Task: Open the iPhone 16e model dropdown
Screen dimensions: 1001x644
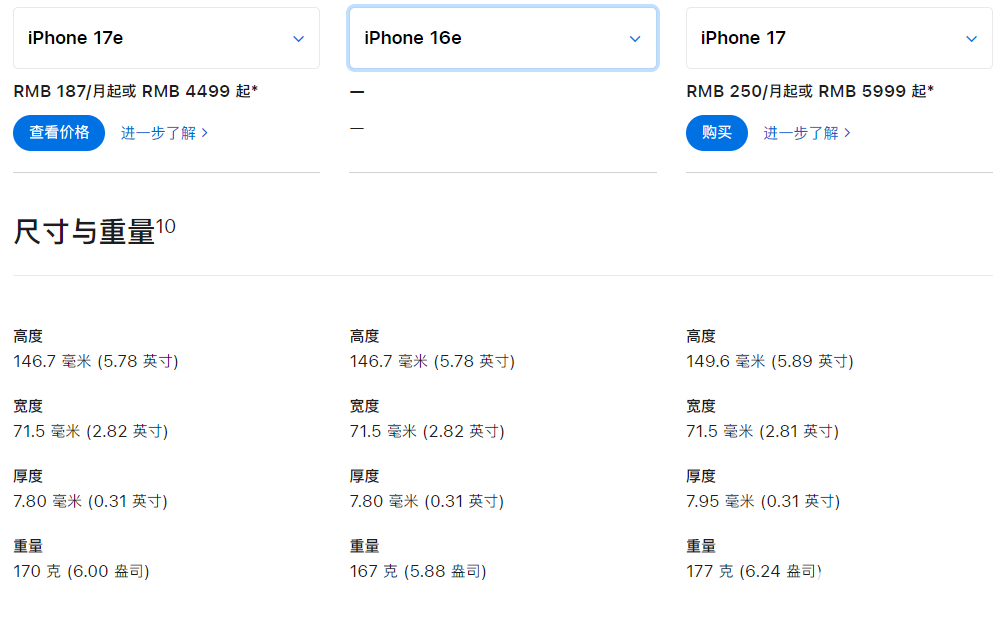Action: tap(502, 38)
